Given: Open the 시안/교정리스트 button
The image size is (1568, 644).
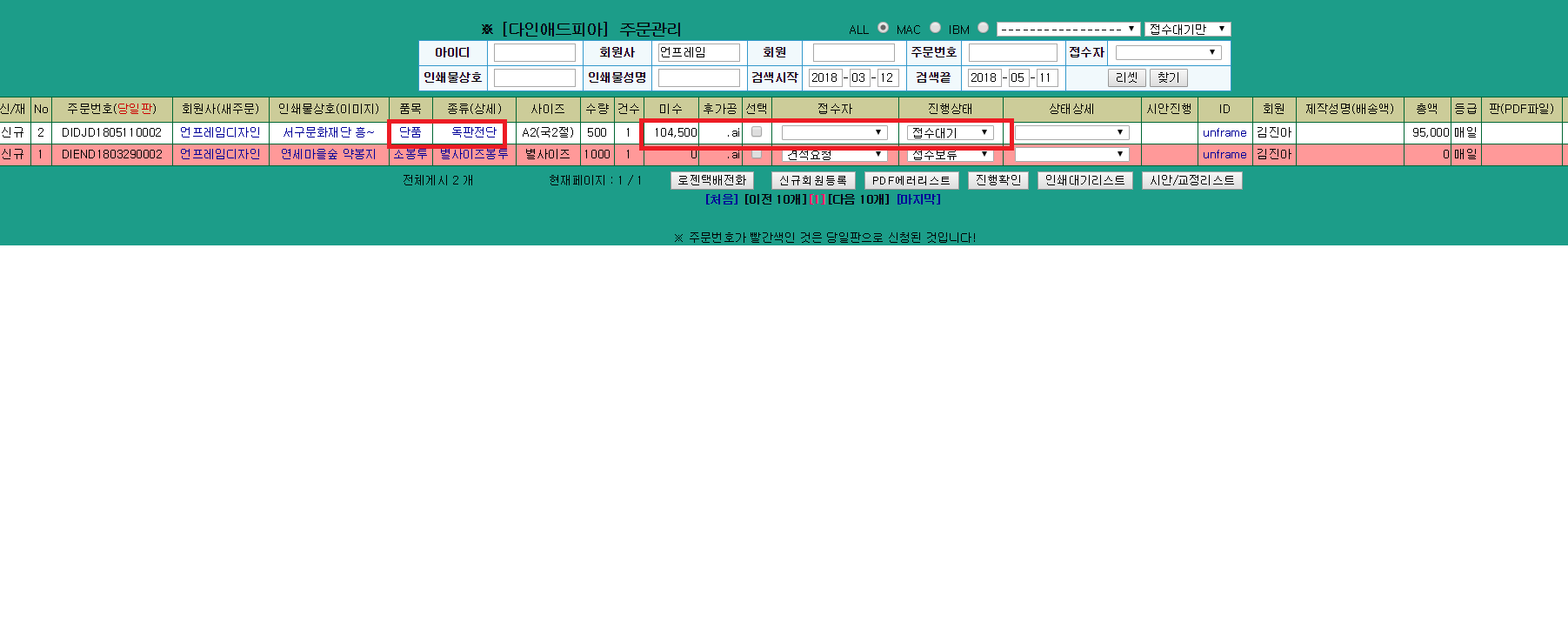Looking at the screenshot, I should pyautogui.click(x=1191, y=180).
